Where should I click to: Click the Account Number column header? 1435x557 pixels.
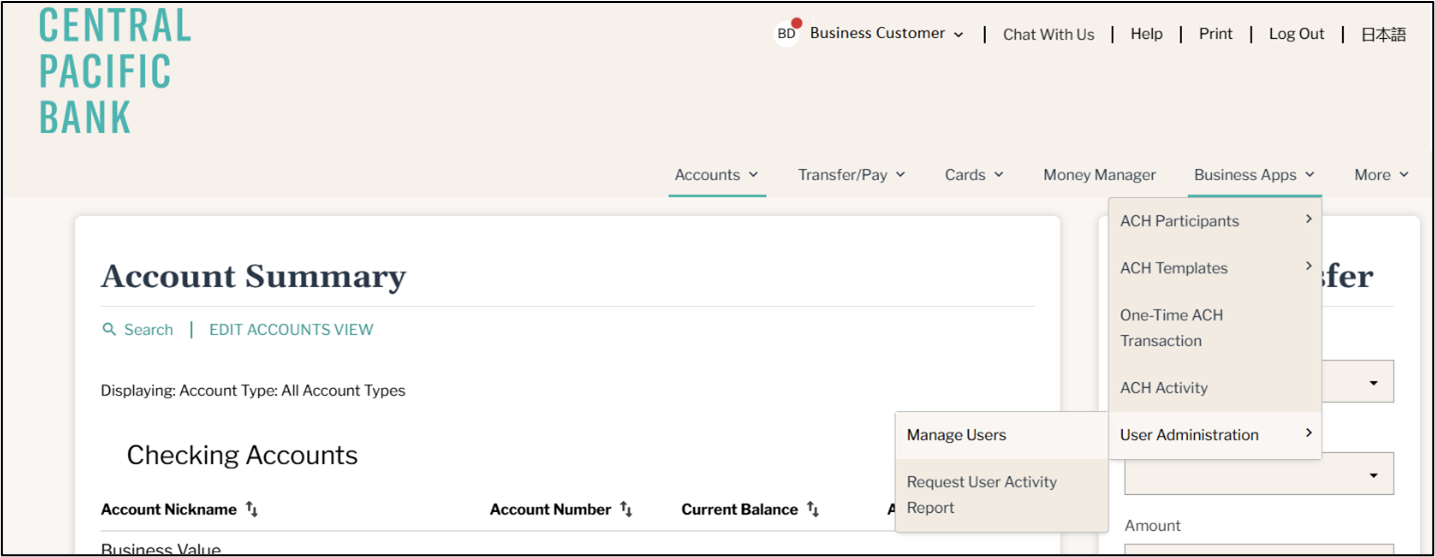click(x=550, y=510)
